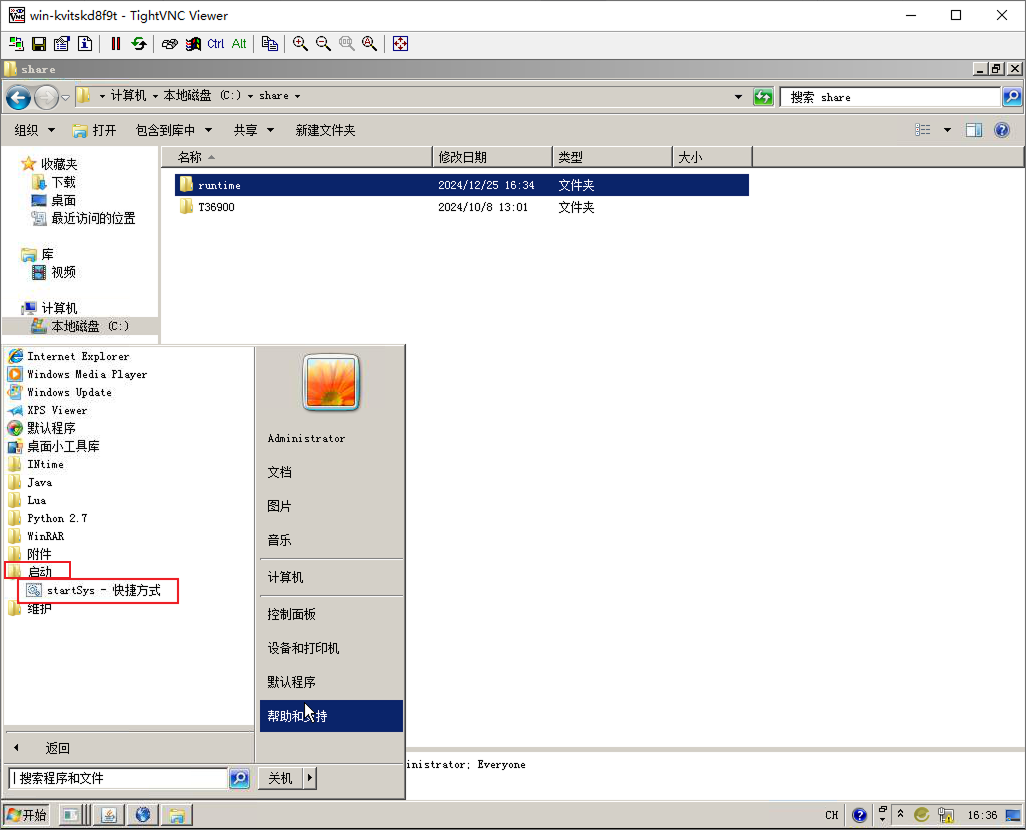Send Ctrl+Esc using the Windows flag icon
Image resolution: width=1026 pixels, height=830 pixels.
click(x=193, y=44)
